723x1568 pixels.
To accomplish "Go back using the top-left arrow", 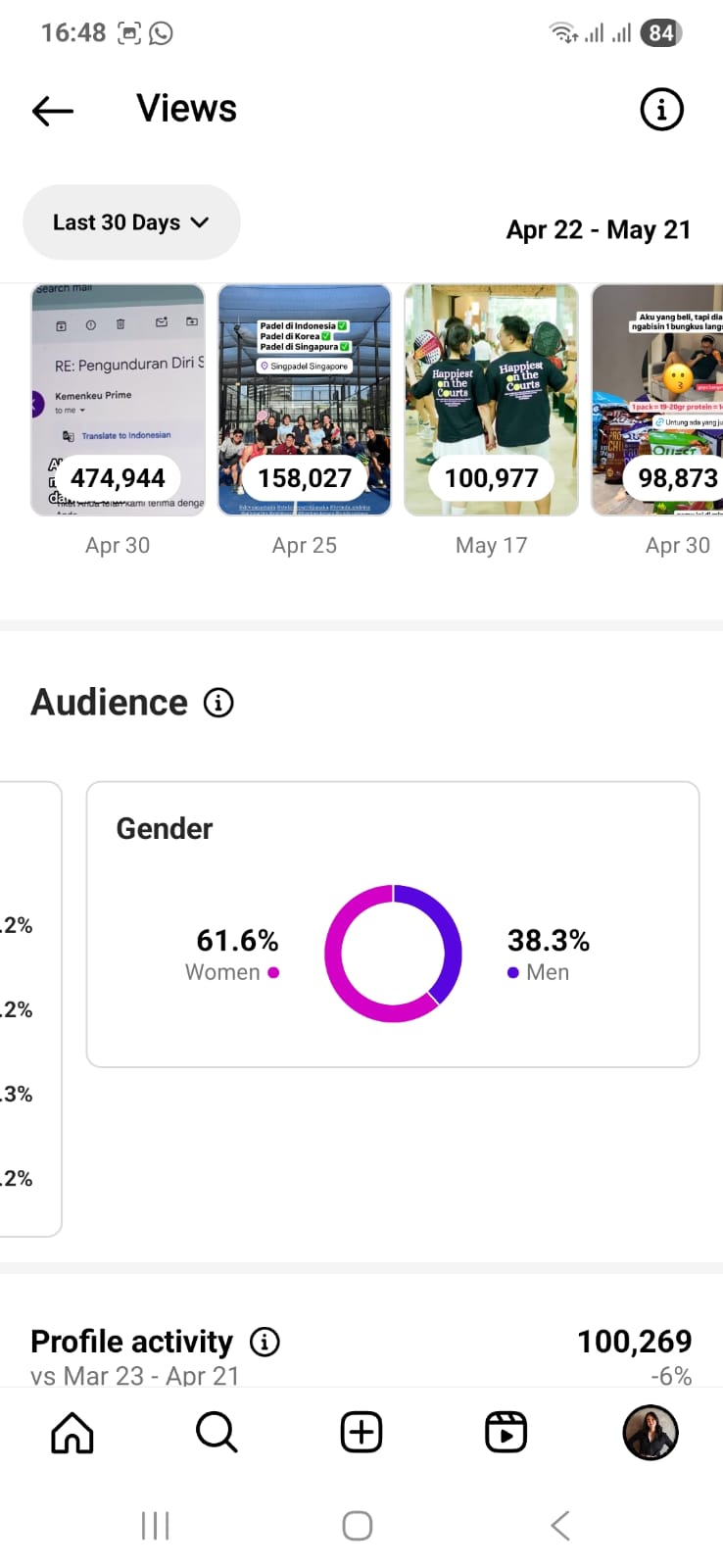I will pyautogui.click(x=53, y=111).
